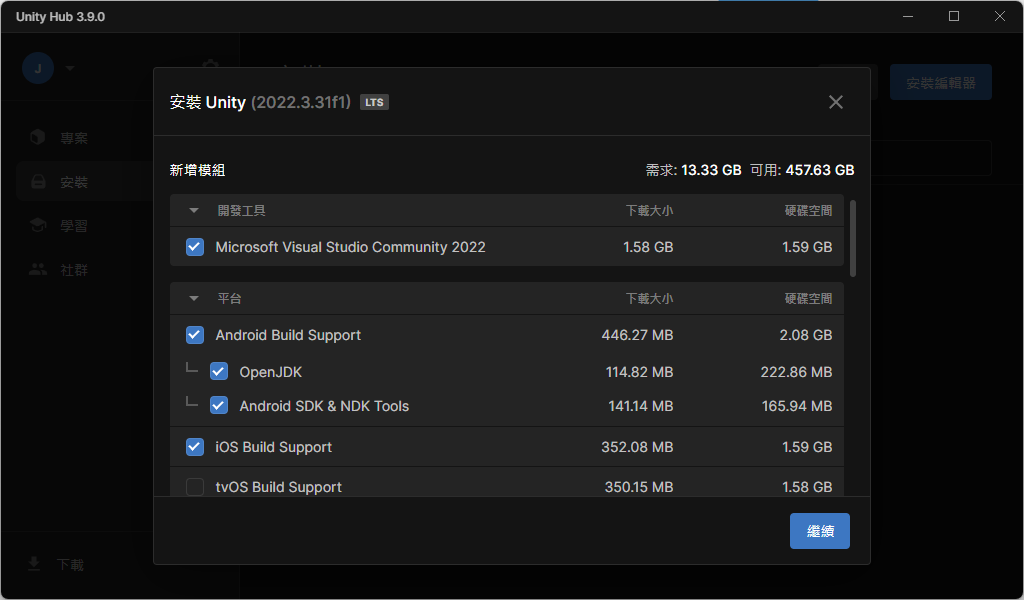
Task: Open the 下載 downloads panel
Action: 70,565
